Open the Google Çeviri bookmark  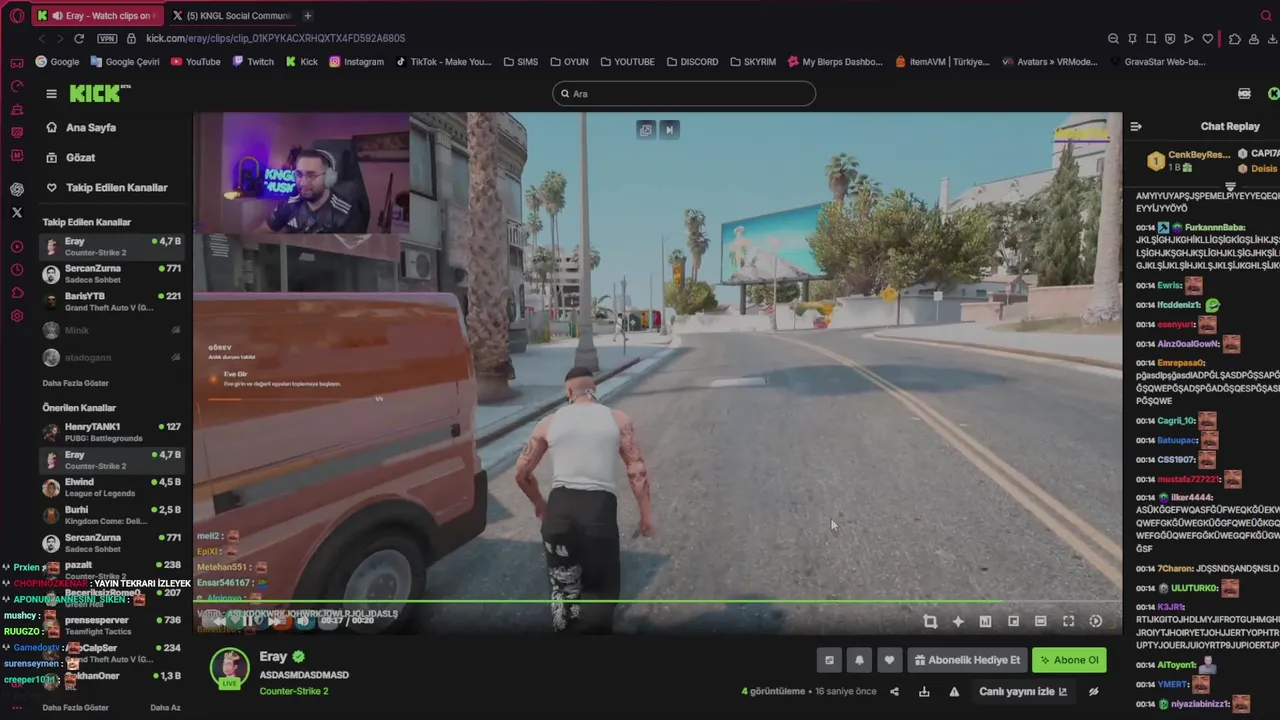[125, 62]
